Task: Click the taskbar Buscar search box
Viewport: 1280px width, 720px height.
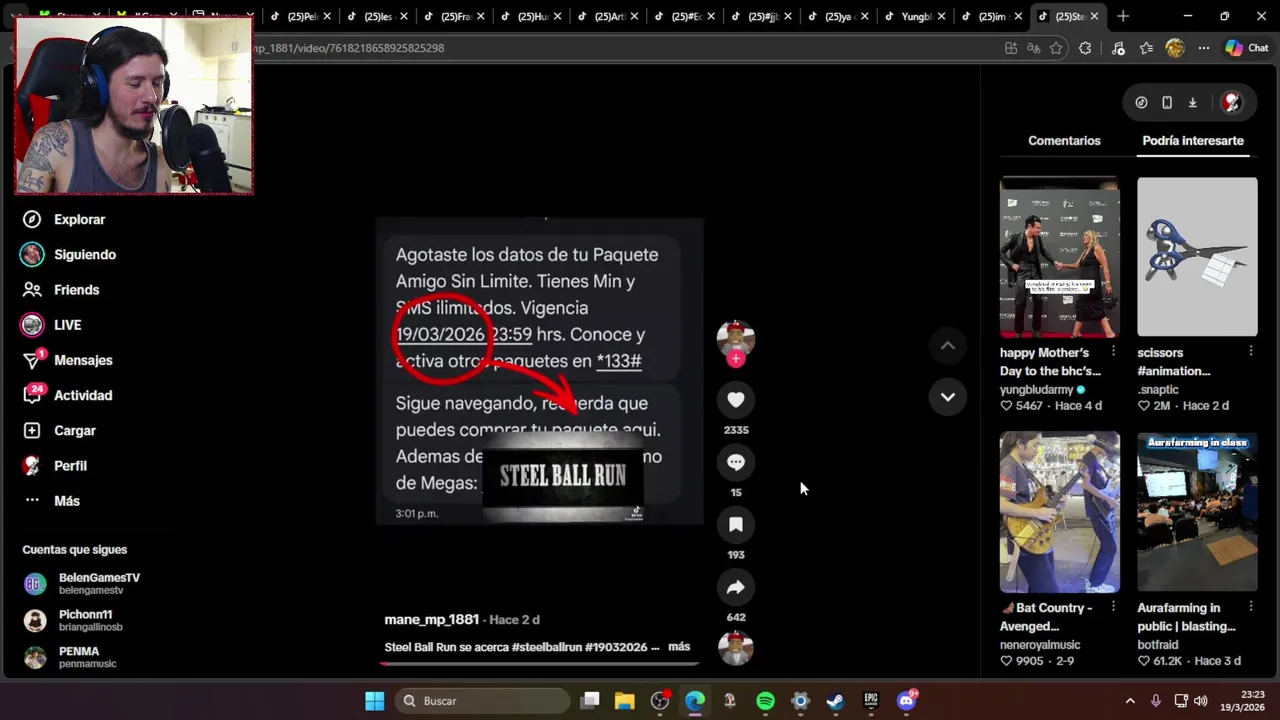Action: [x=482, y=701]
